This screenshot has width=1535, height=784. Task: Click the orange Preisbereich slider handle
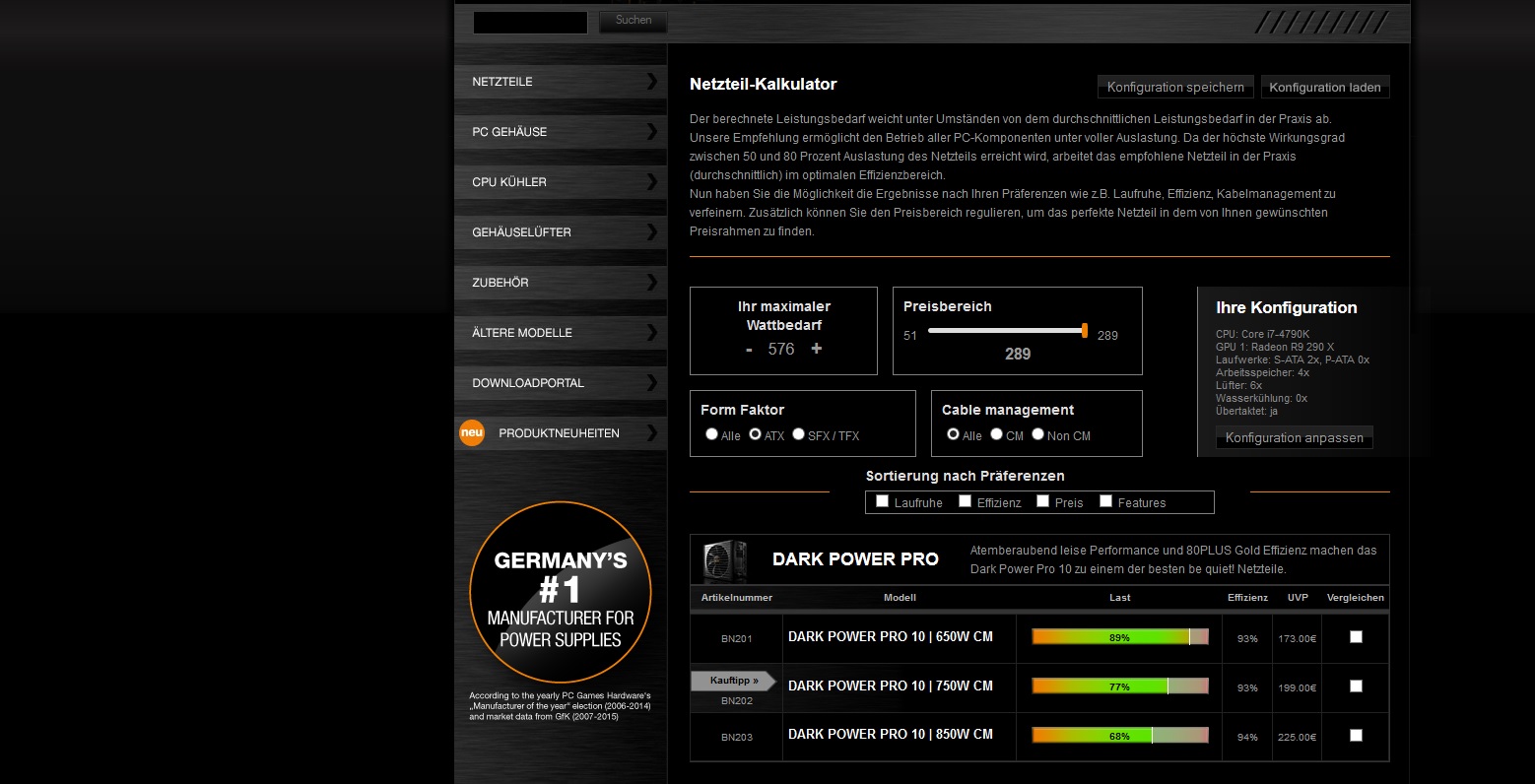tap(1085, 331)
